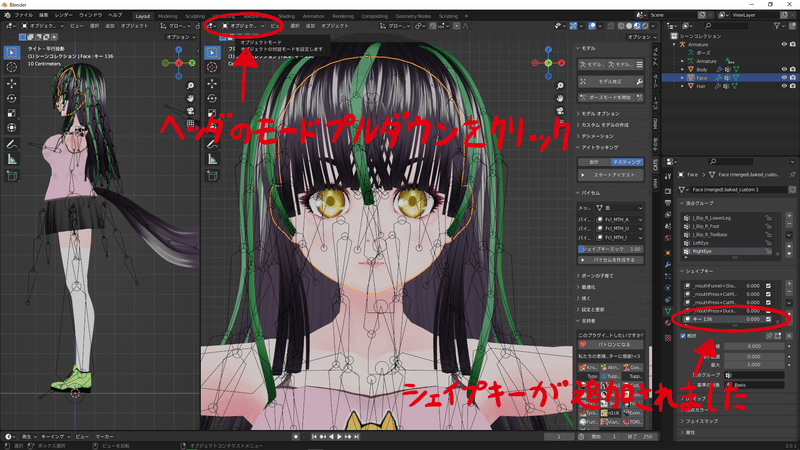The height and width of the screenshot is (450, 800).
Task: Click パトロンになる button
Action: [x=611, y=344]
